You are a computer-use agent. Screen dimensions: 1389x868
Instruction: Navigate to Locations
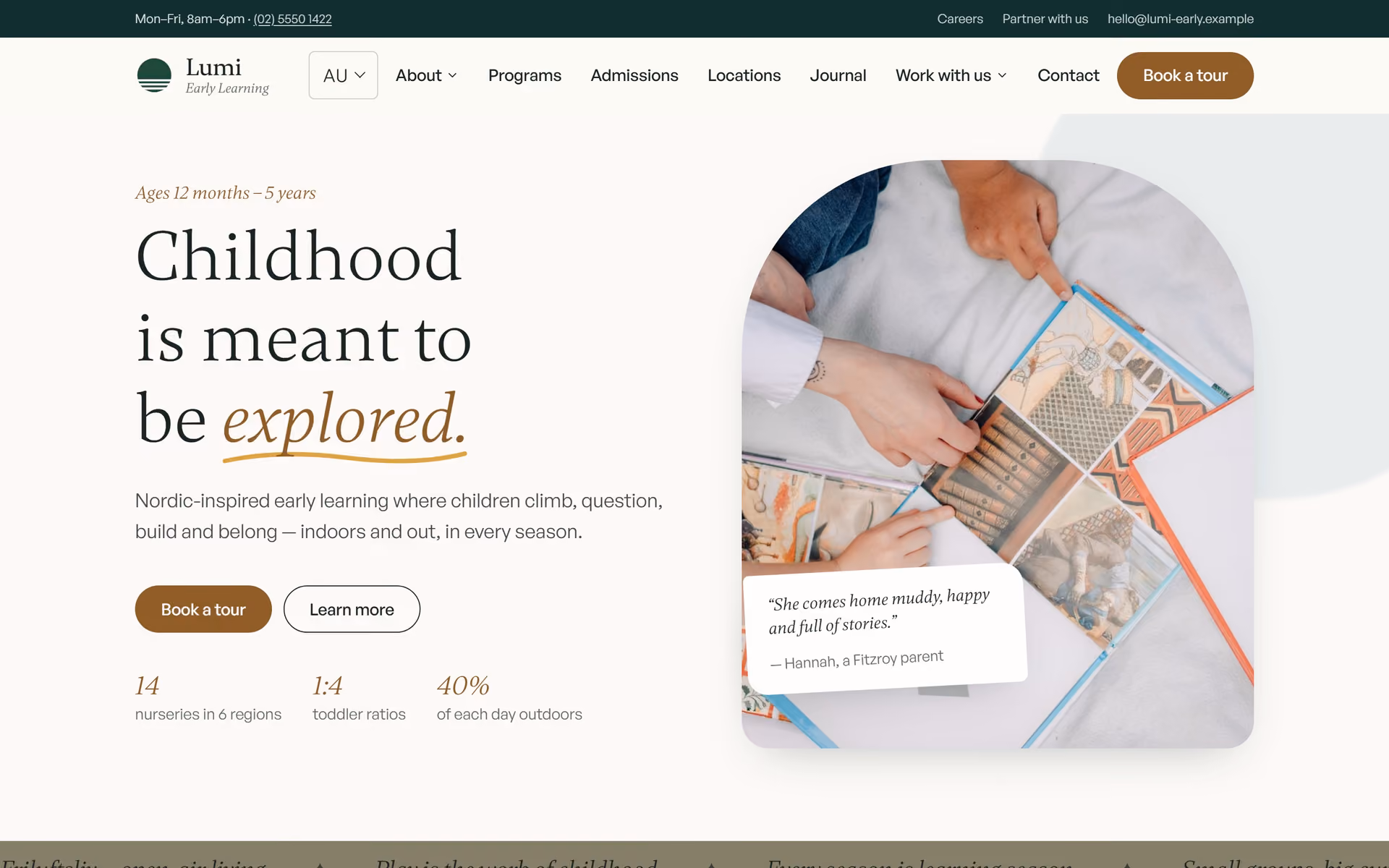click(744, 75)
